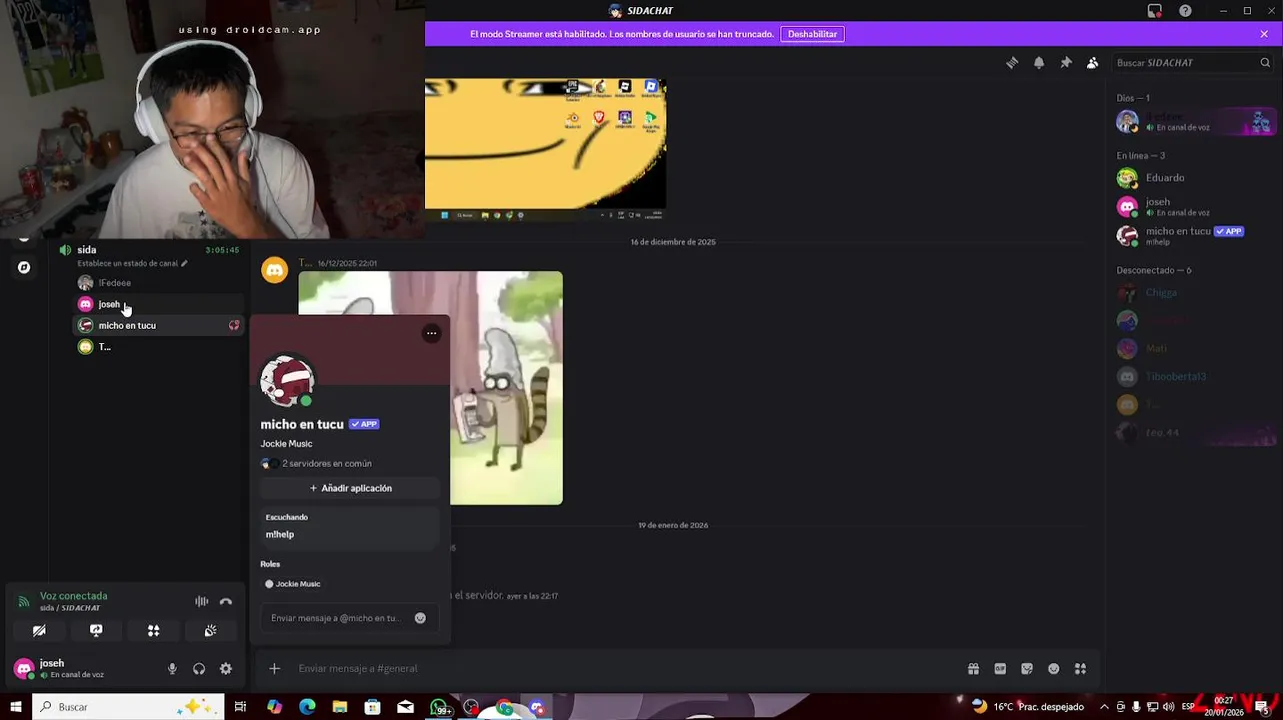Screen dimensions: 1283x720
Task: Select user T... in the voice channel
Action: point(160,347)
